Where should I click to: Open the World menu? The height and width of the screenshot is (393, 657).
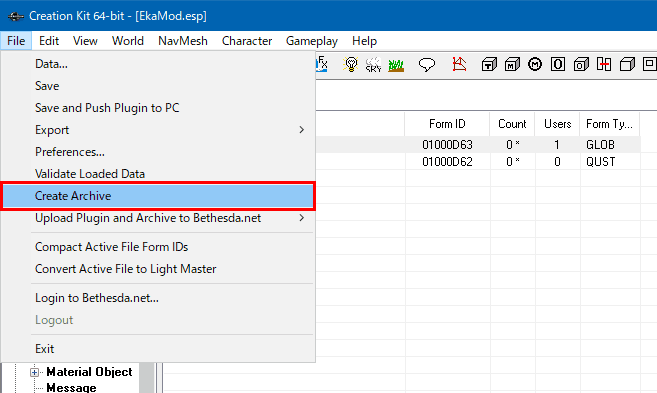pos(128,41)
